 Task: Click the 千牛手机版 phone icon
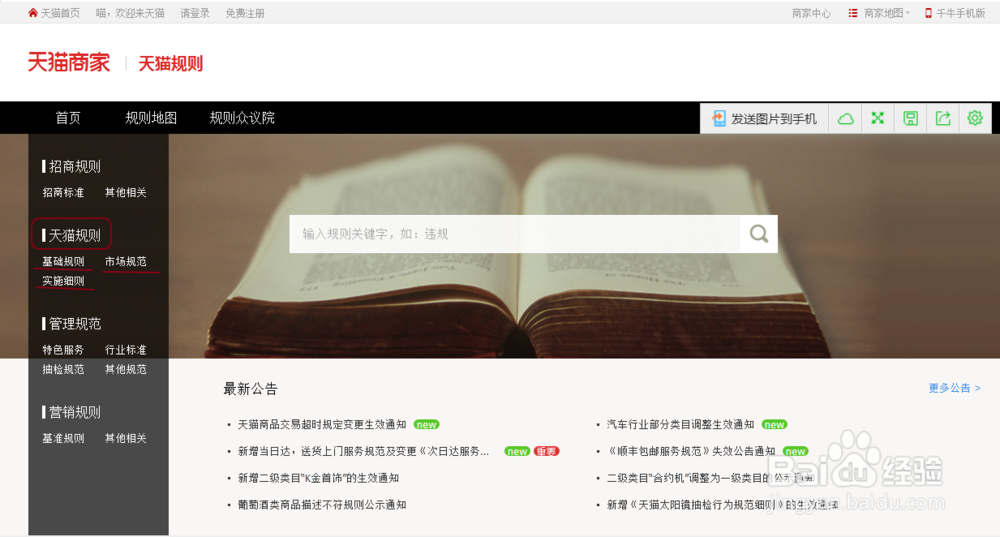click(x=929, y=13)
